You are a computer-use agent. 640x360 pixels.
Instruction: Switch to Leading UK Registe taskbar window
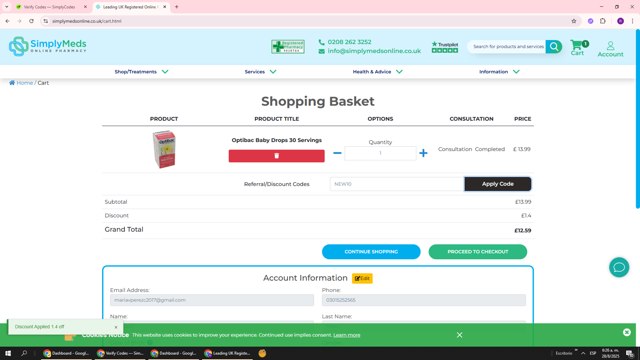click(x=227, y=353)
